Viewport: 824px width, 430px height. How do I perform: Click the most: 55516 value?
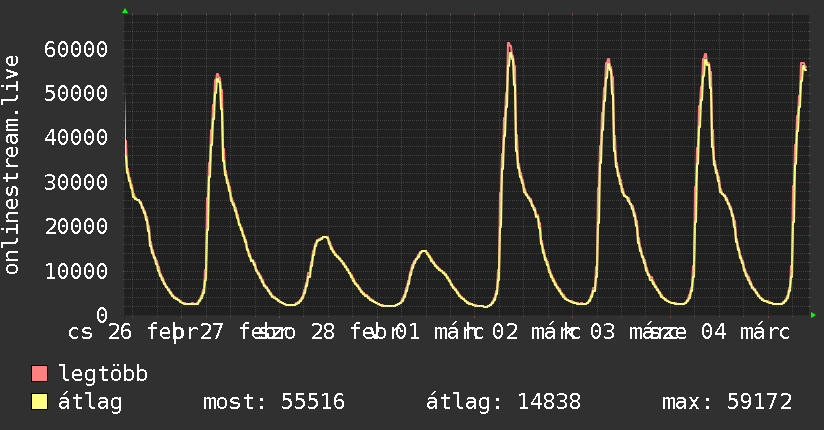point(274,402)
